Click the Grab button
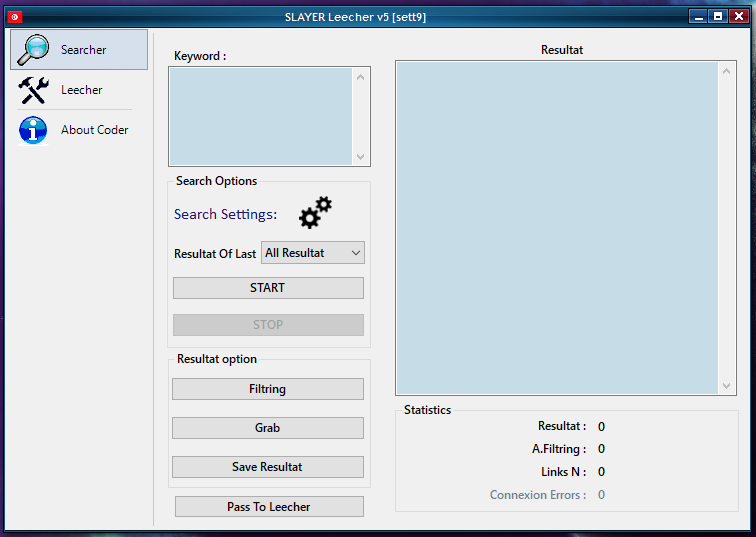 [267, 428]
